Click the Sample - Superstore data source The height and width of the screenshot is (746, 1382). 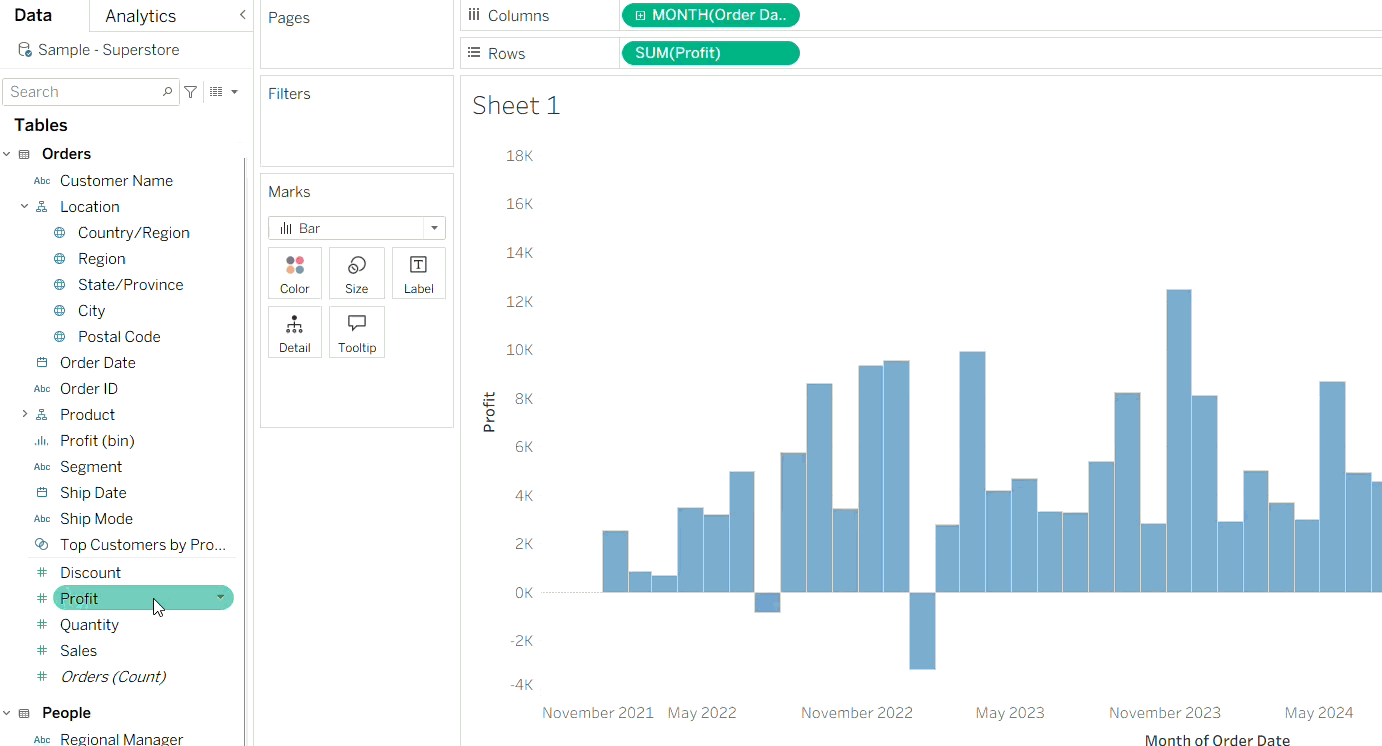pyautogui.click(x=108, y=50)
